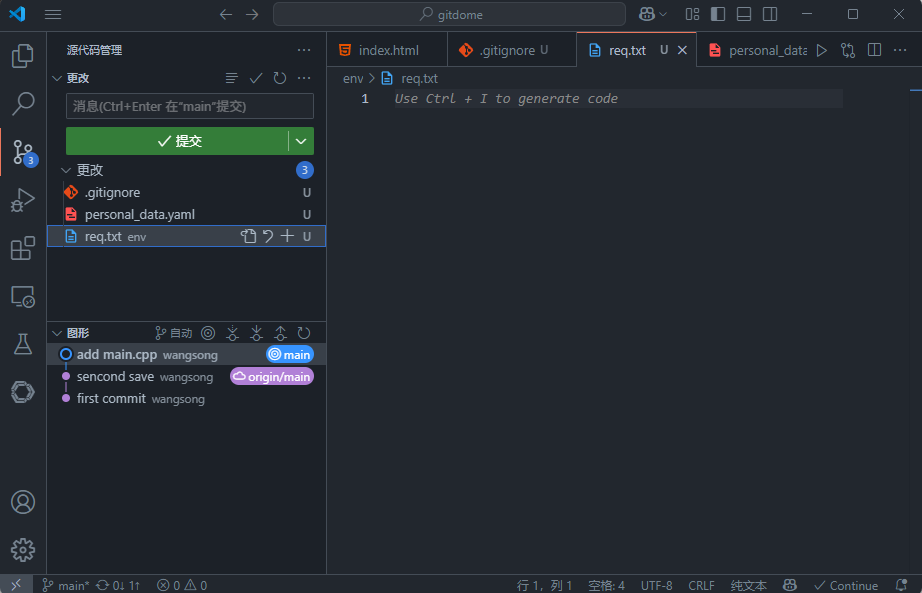The image size is (922, 593).
Task: Discard changes for req.txt
Action: pos(268,236)
